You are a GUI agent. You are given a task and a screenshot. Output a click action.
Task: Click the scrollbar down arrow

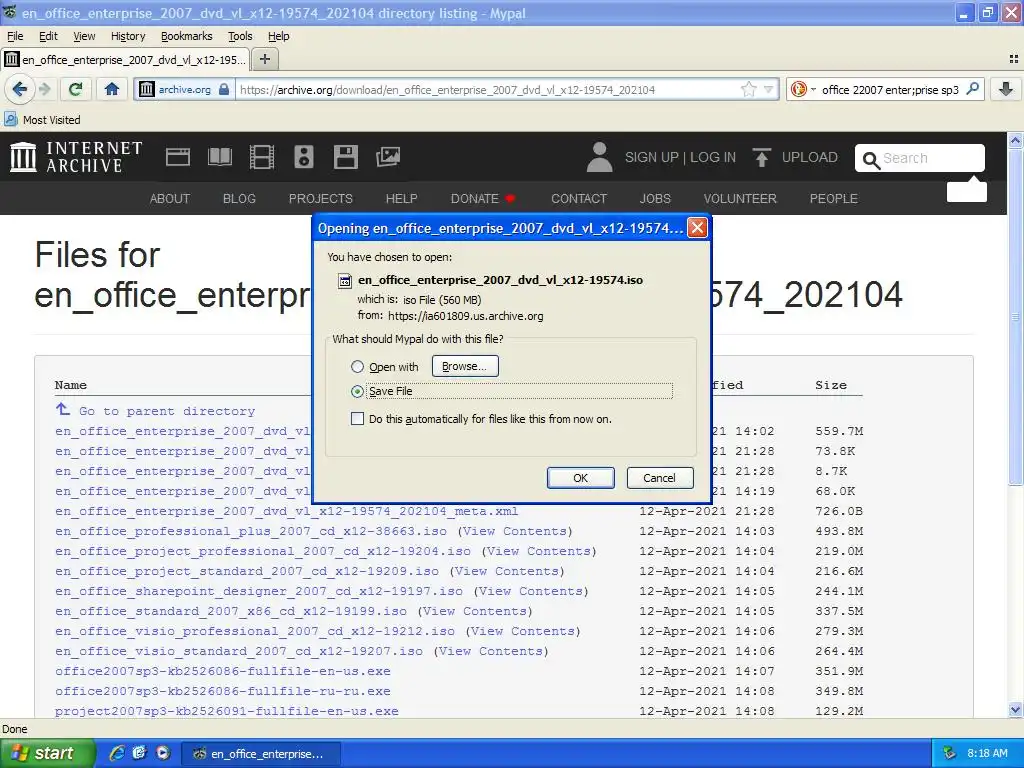point(1015,709)
